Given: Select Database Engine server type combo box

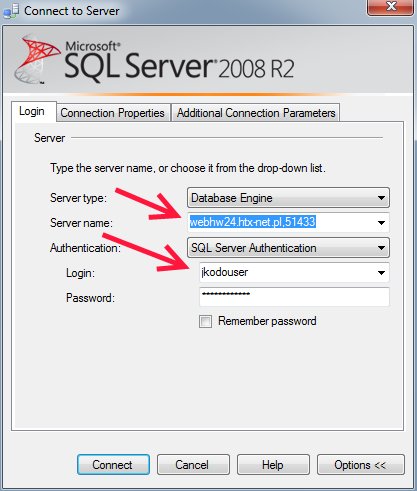Looking at the screenshot, I should [288, 198].
